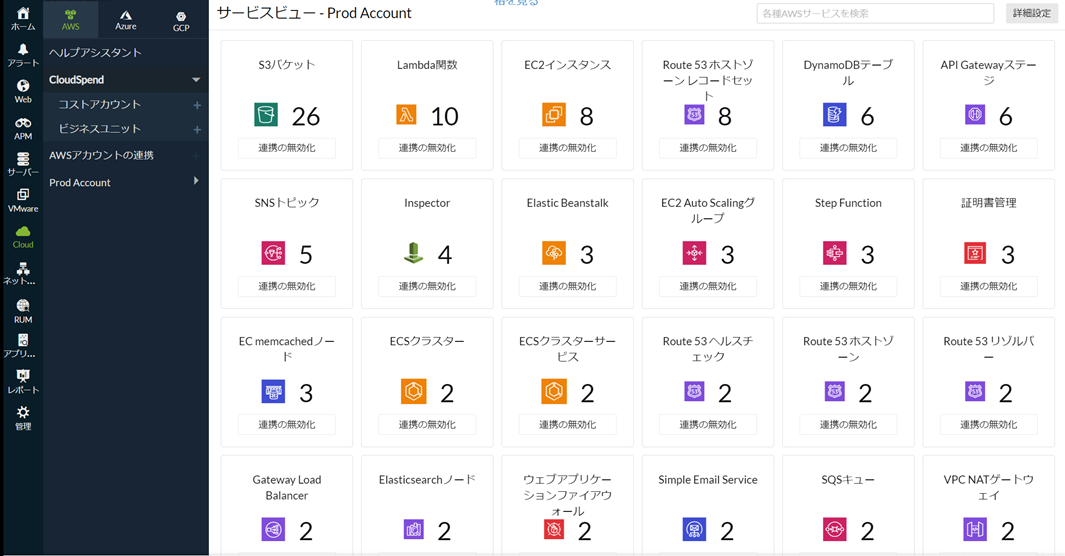1065x556 pixels.
Task: Click the AWS service search field
Action: (x=874, y=14)
